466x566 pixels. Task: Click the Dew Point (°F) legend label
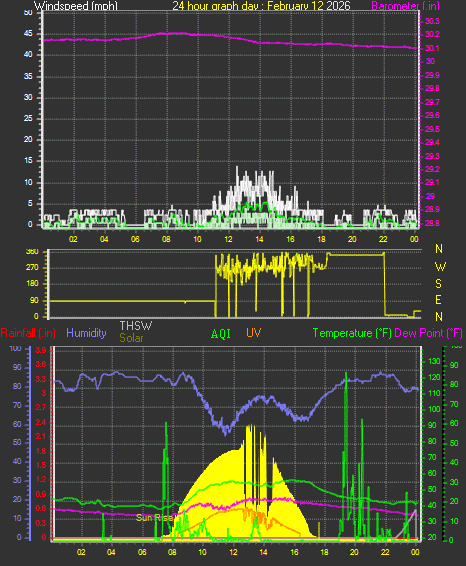coord(428,333)
